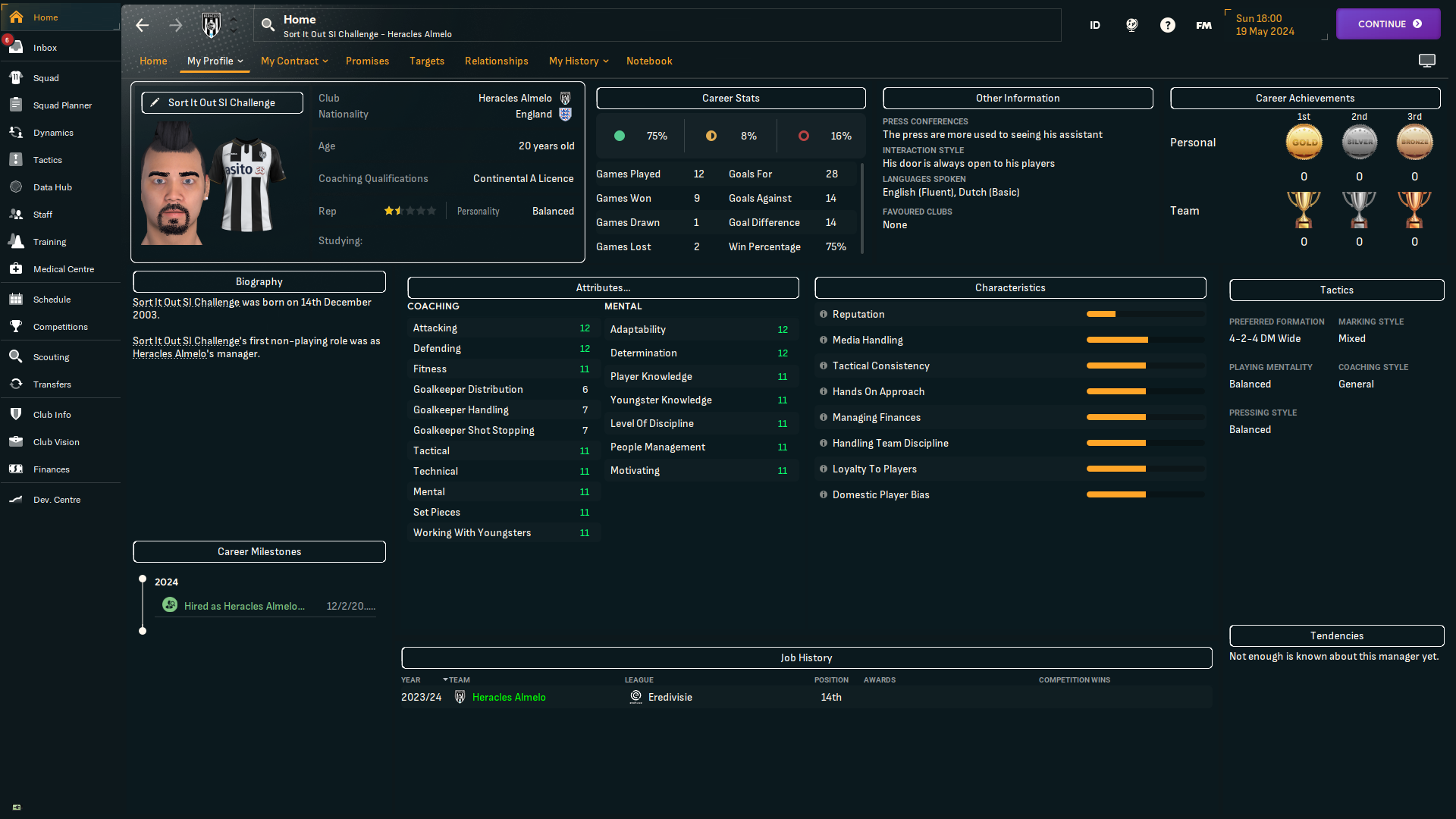
Task: Open the Inbox sidebar icon
Action: pos(16,47)
